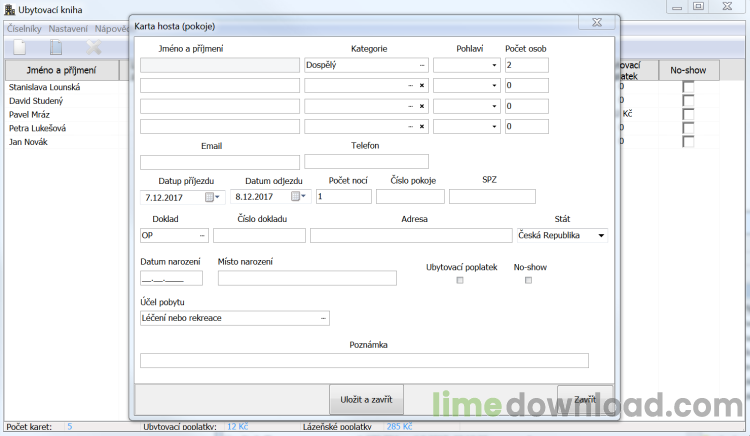This screenshot has height=436, width=750.
Task: Clear the fourth guest's category field
Action: (x=422, y=127)
